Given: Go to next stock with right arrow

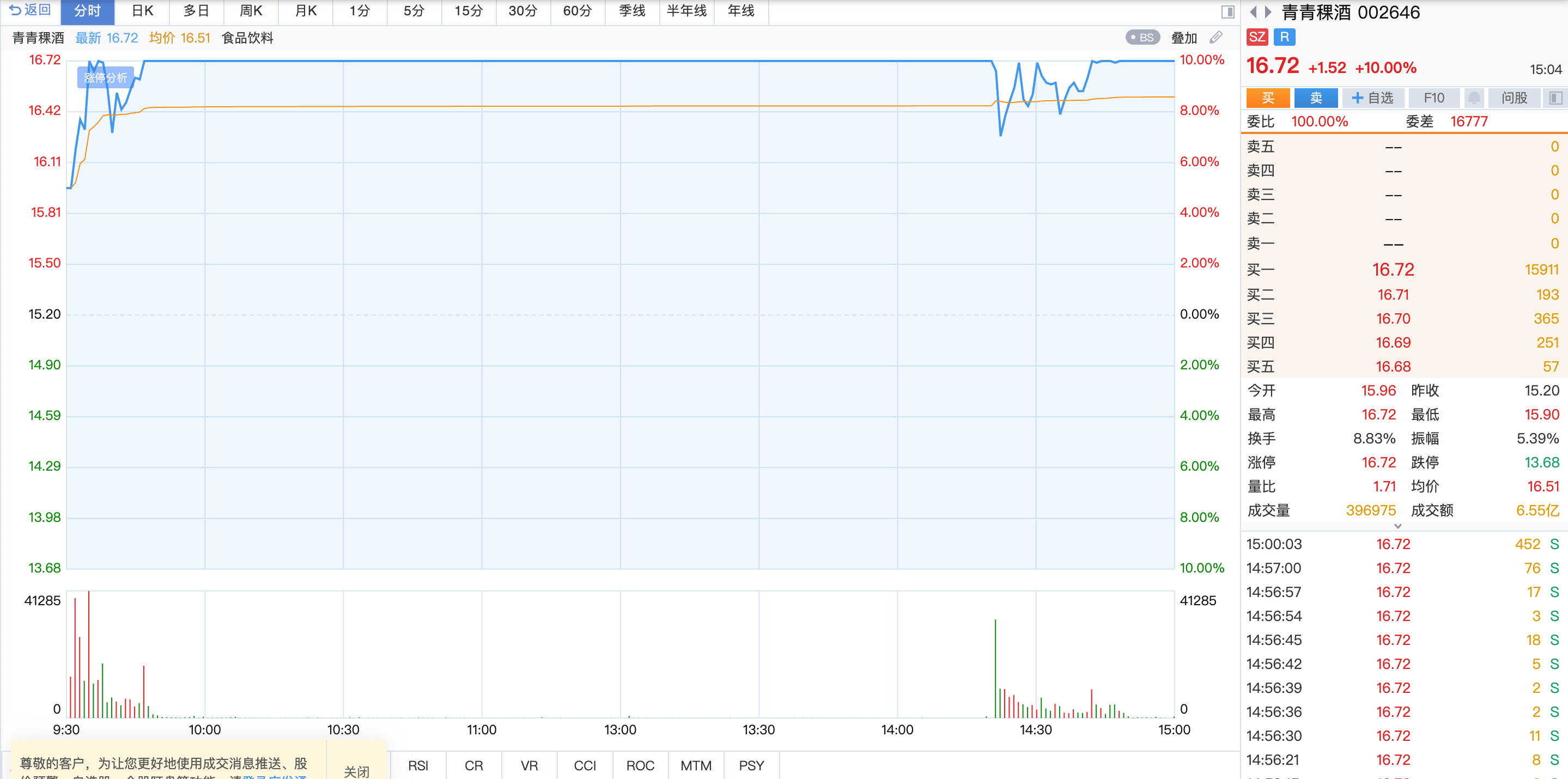Looking at the screenshot, I should (x=1268, y=12).
